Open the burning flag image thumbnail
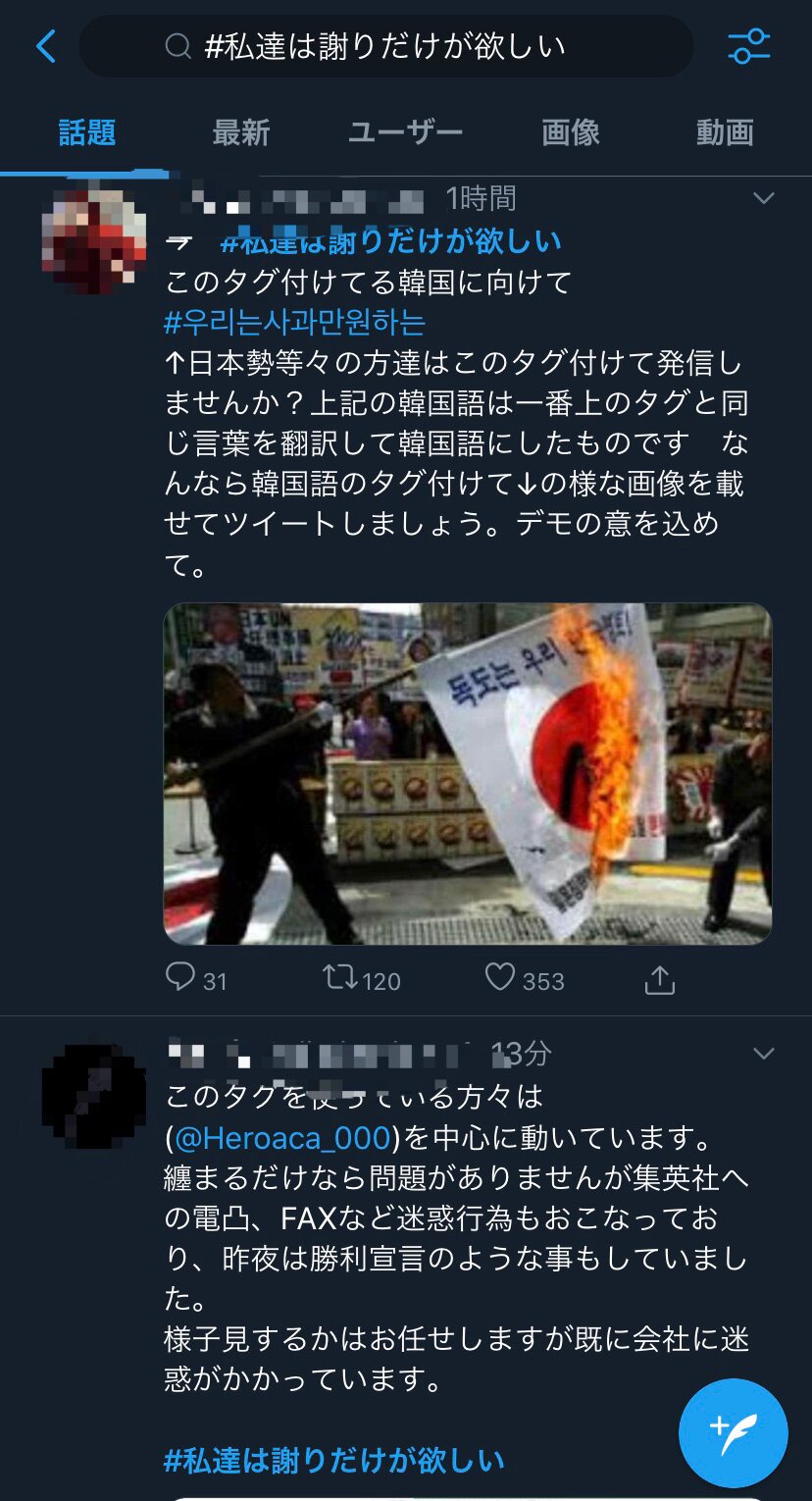Viewport: 812px width, 1501px height. 468,774
